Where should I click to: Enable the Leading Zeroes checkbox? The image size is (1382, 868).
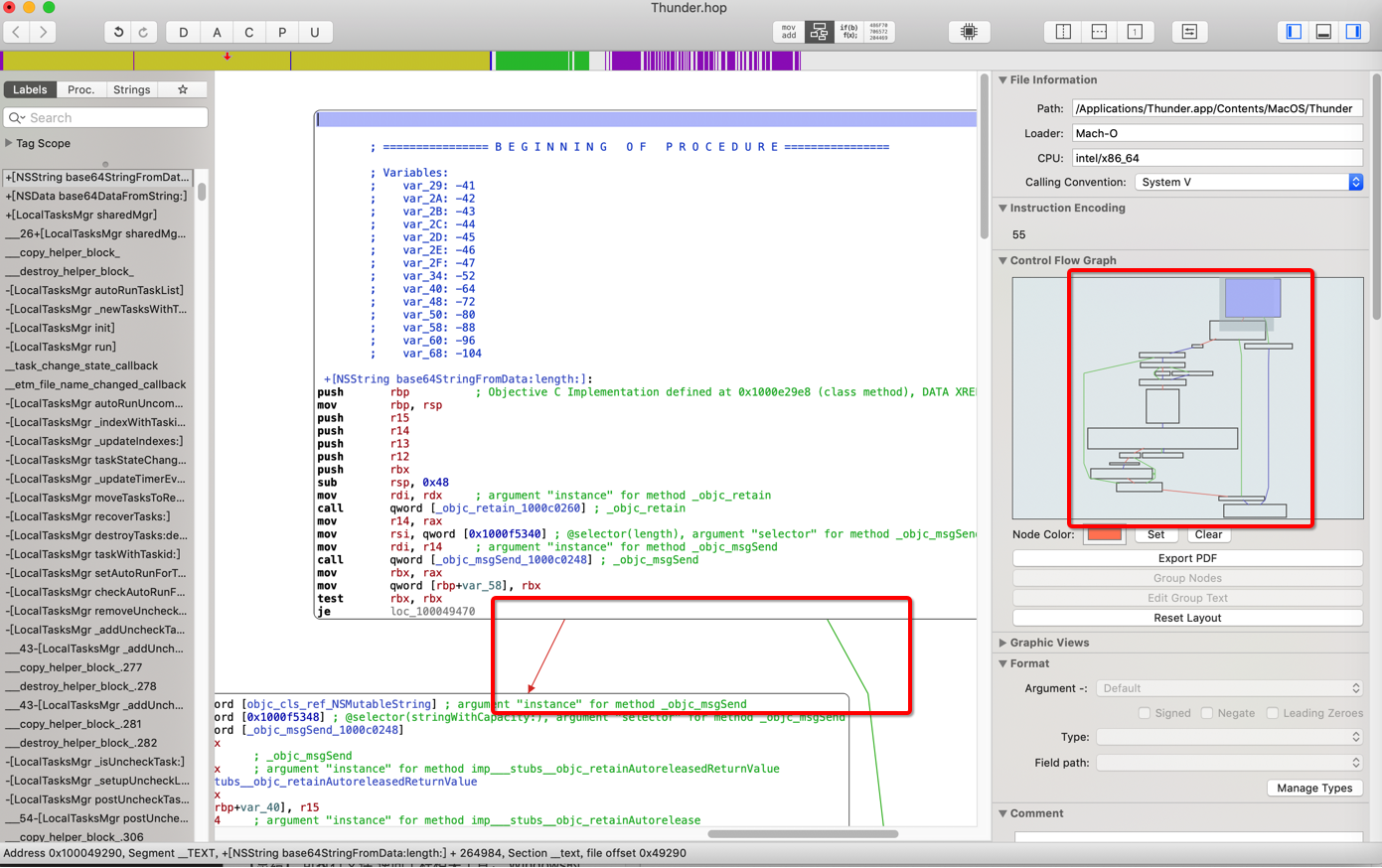pos(1273,713)
